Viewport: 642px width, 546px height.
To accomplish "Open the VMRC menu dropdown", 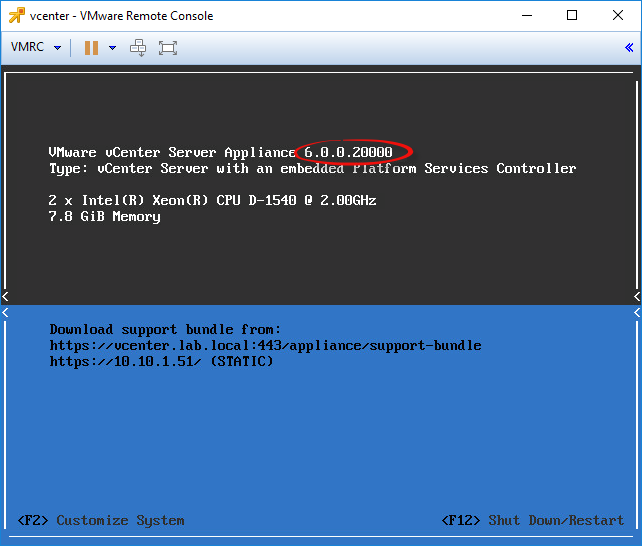I will [x=57, y=48].
